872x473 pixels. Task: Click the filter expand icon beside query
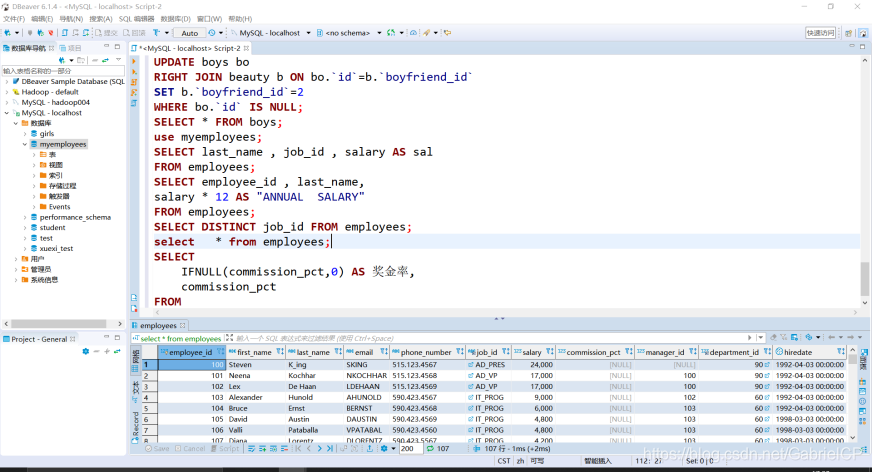click(x=229, y=338)
